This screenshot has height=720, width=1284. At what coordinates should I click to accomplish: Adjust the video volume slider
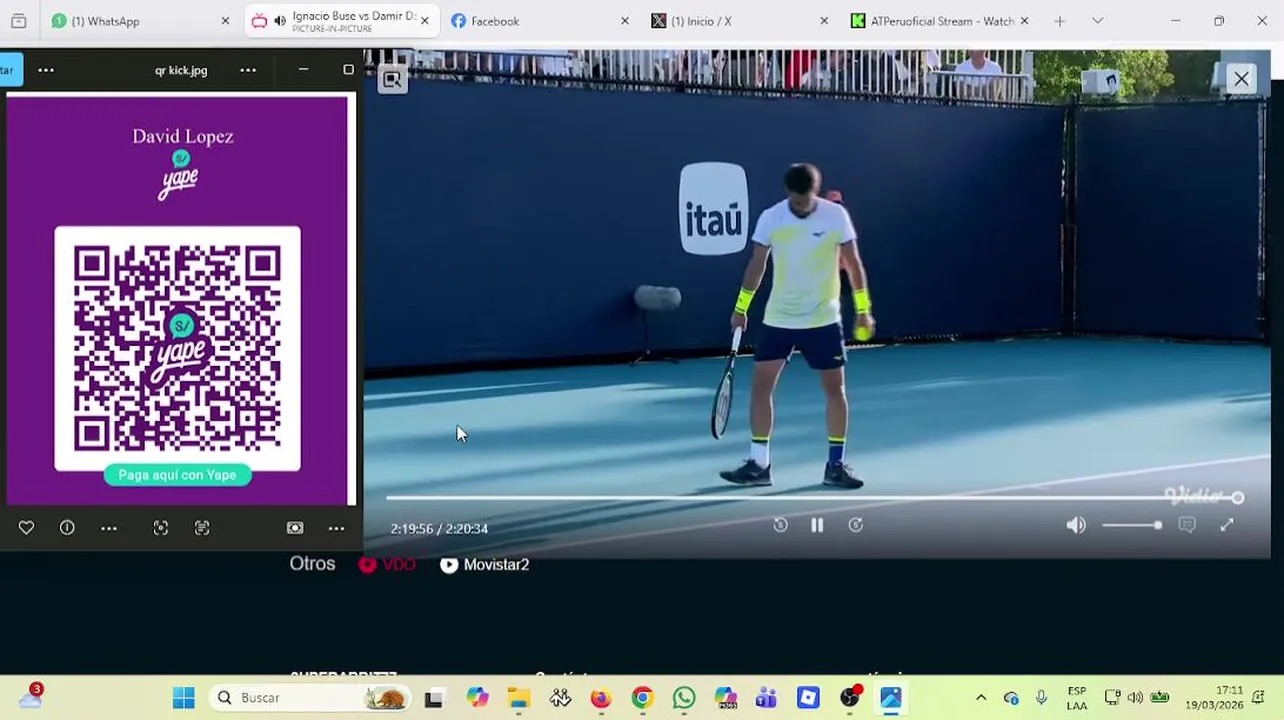[1132, 525]
